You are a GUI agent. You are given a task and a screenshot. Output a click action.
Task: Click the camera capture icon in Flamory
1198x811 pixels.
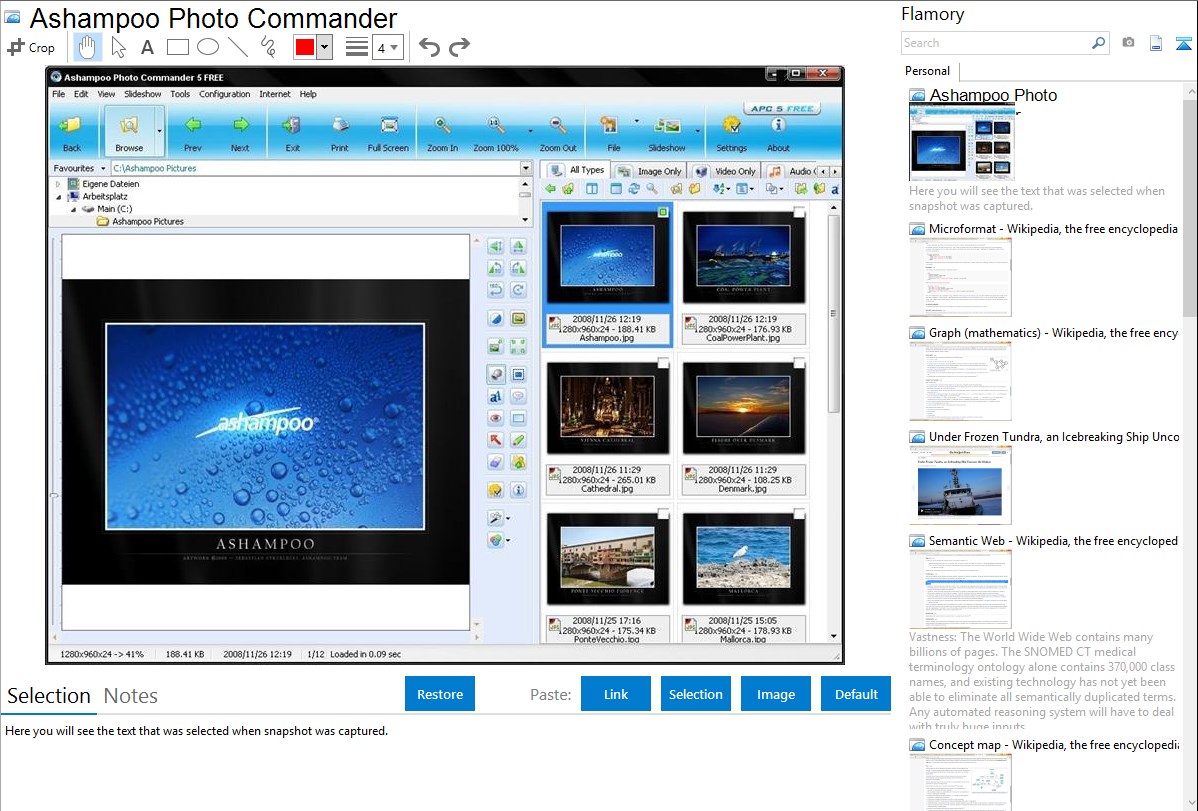point(1128,43)
